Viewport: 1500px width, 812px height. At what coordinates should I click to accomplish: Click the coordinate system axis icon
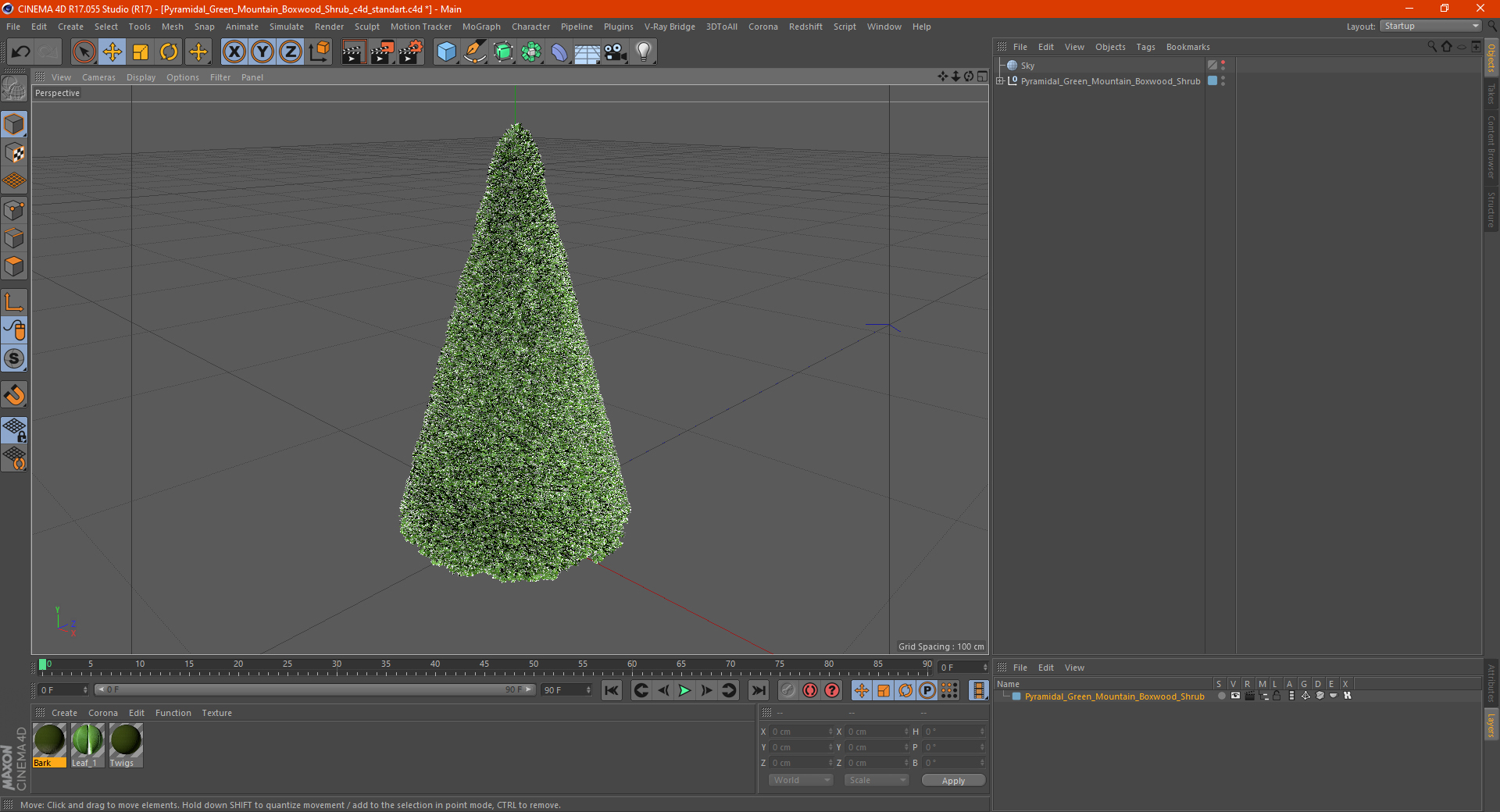(x=319, y=52)
